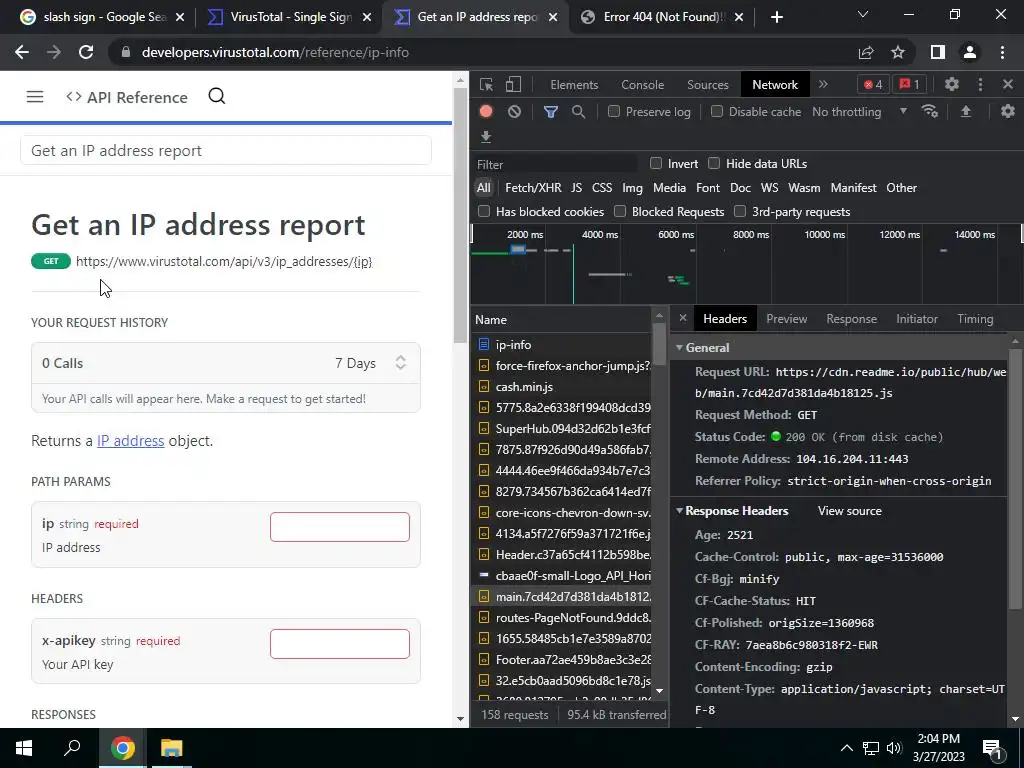Check the Hide data URLs checkbox

(714, 163)
